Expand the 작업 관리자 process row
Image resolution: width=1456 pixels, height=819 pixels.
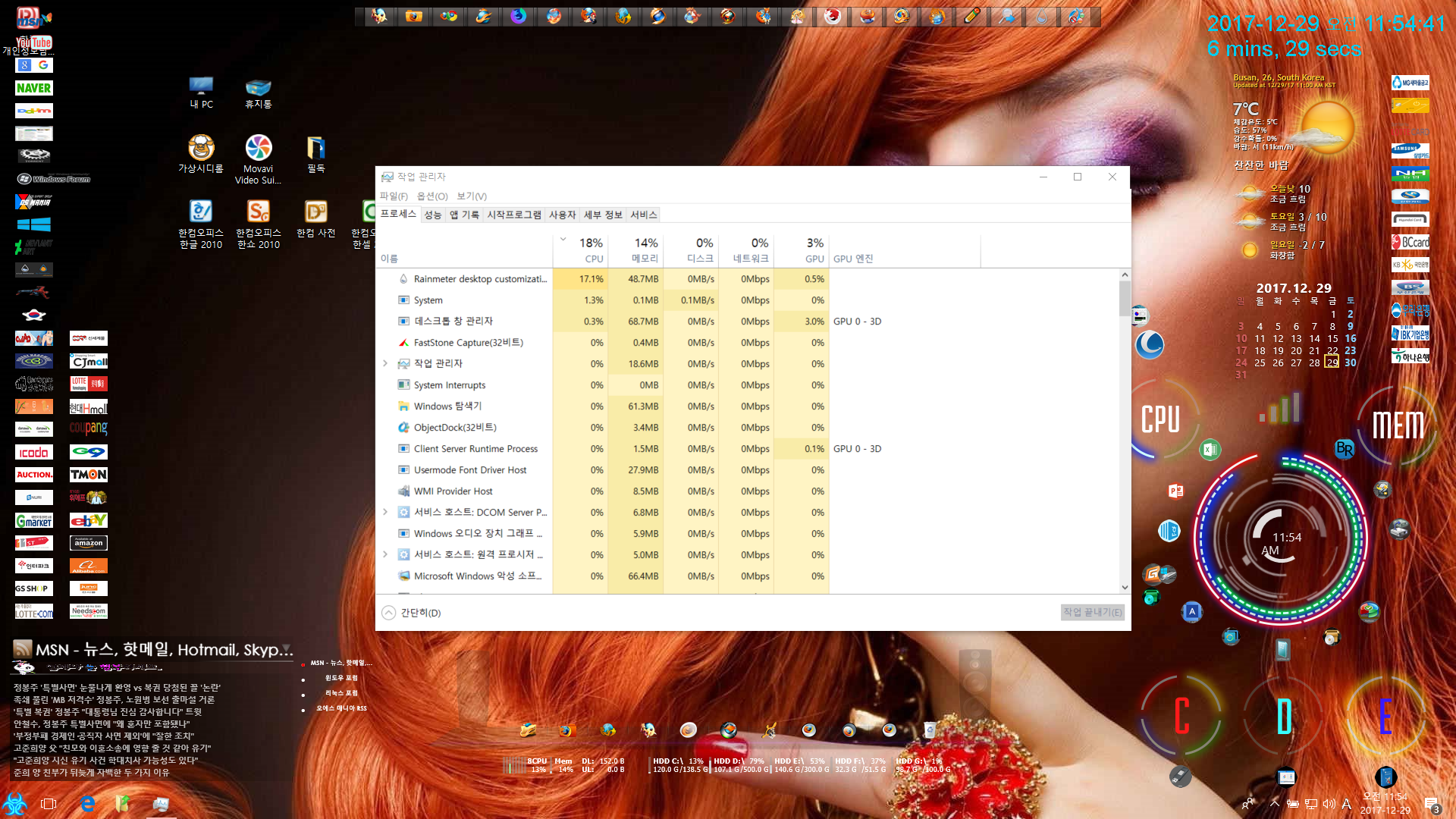pyautogui.click(x=385, y=364)
